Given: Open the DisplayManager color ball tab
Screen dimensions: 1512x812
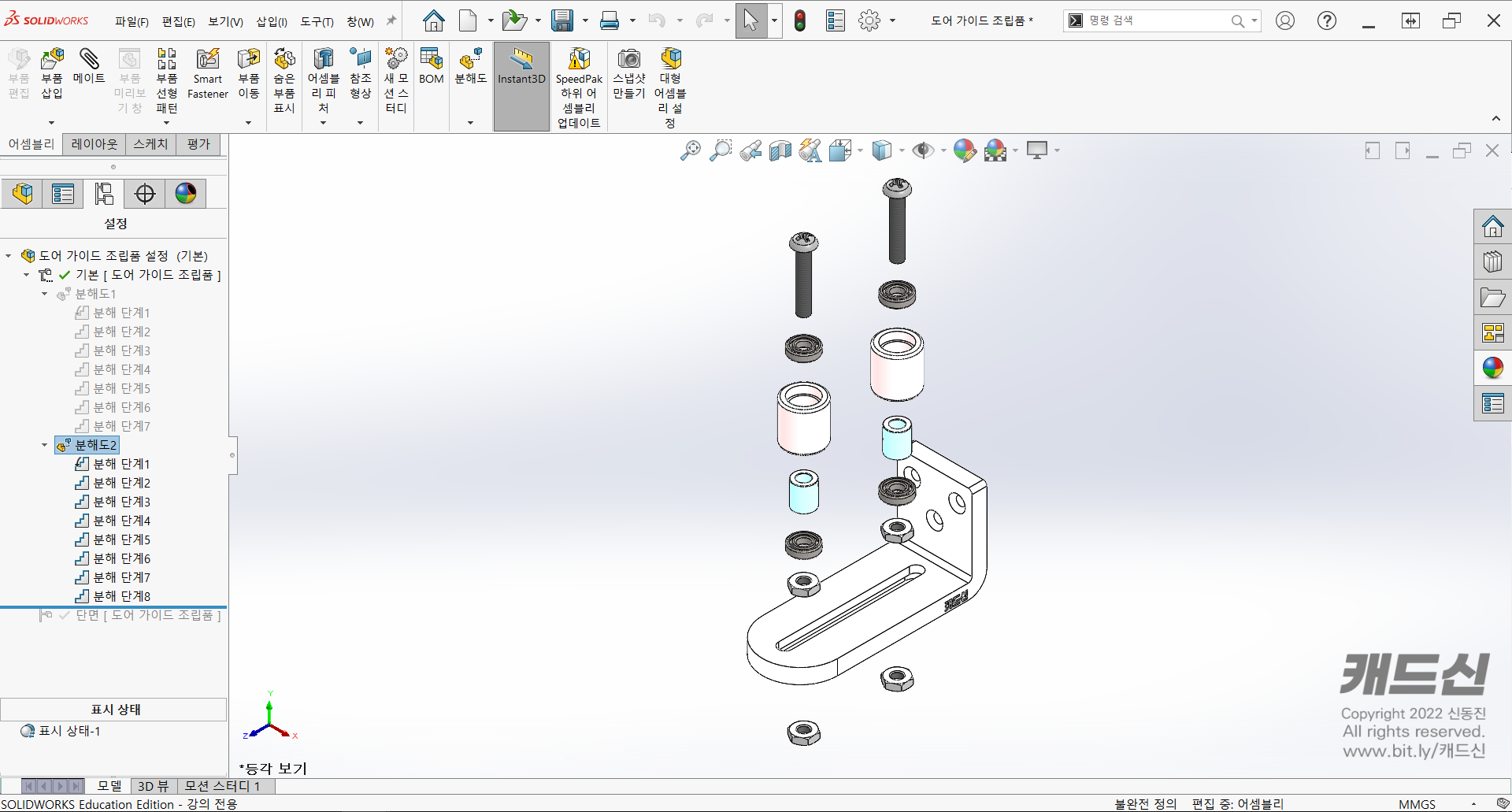Looking at the screenshot, I should pyautogui.click(x=186, y=194).
